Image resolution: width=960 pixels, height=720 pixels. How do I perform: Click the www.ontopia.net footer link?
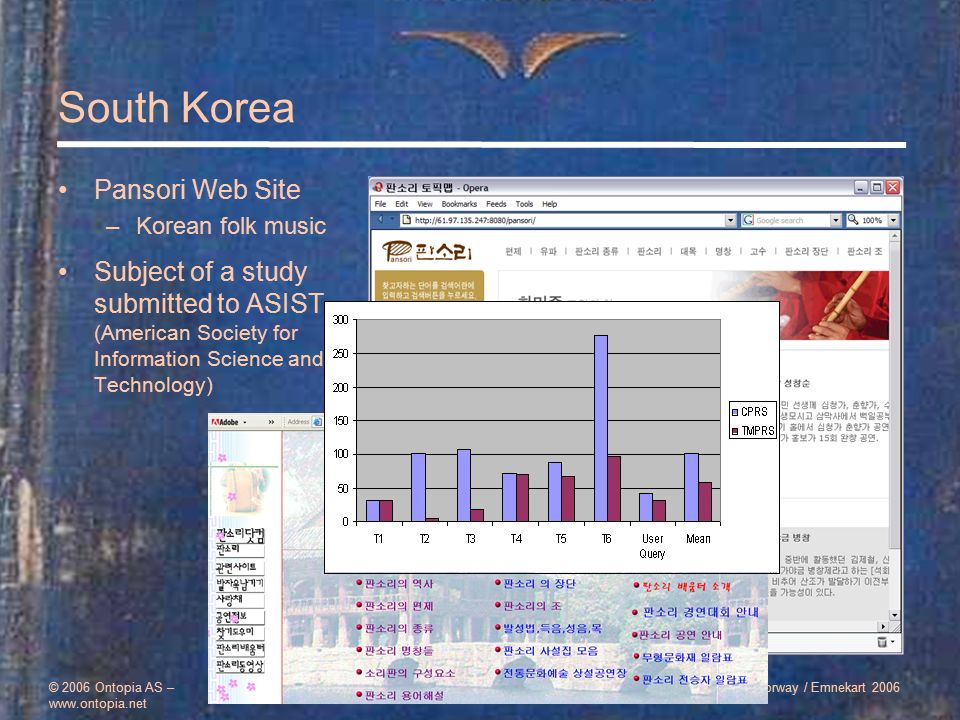point(97,703)
